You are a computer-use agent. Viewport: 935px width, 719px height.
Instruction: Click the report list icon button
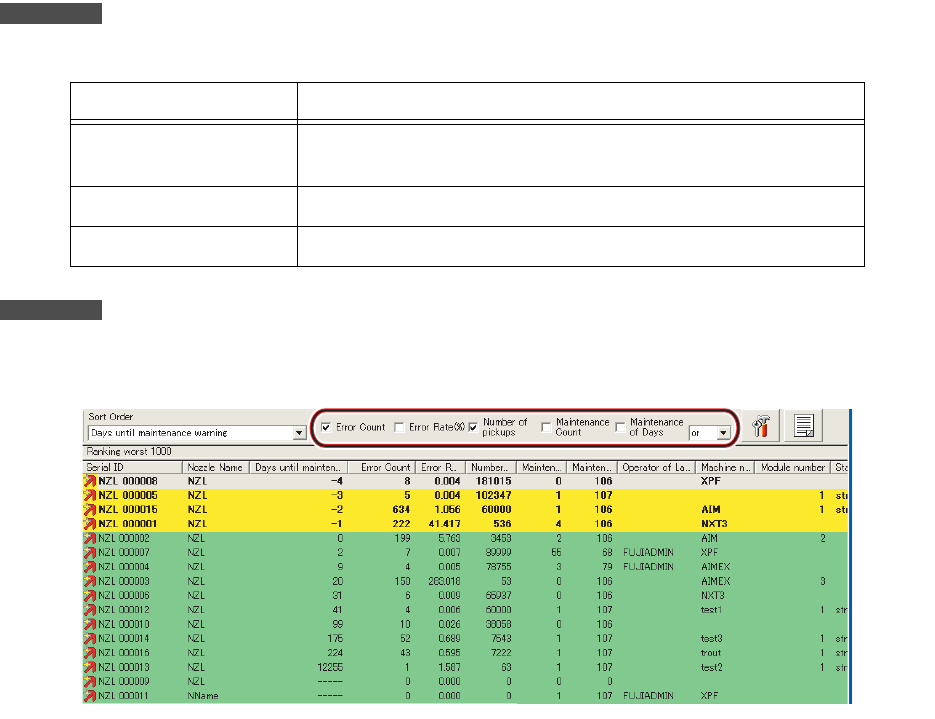(x=802, y=427)
